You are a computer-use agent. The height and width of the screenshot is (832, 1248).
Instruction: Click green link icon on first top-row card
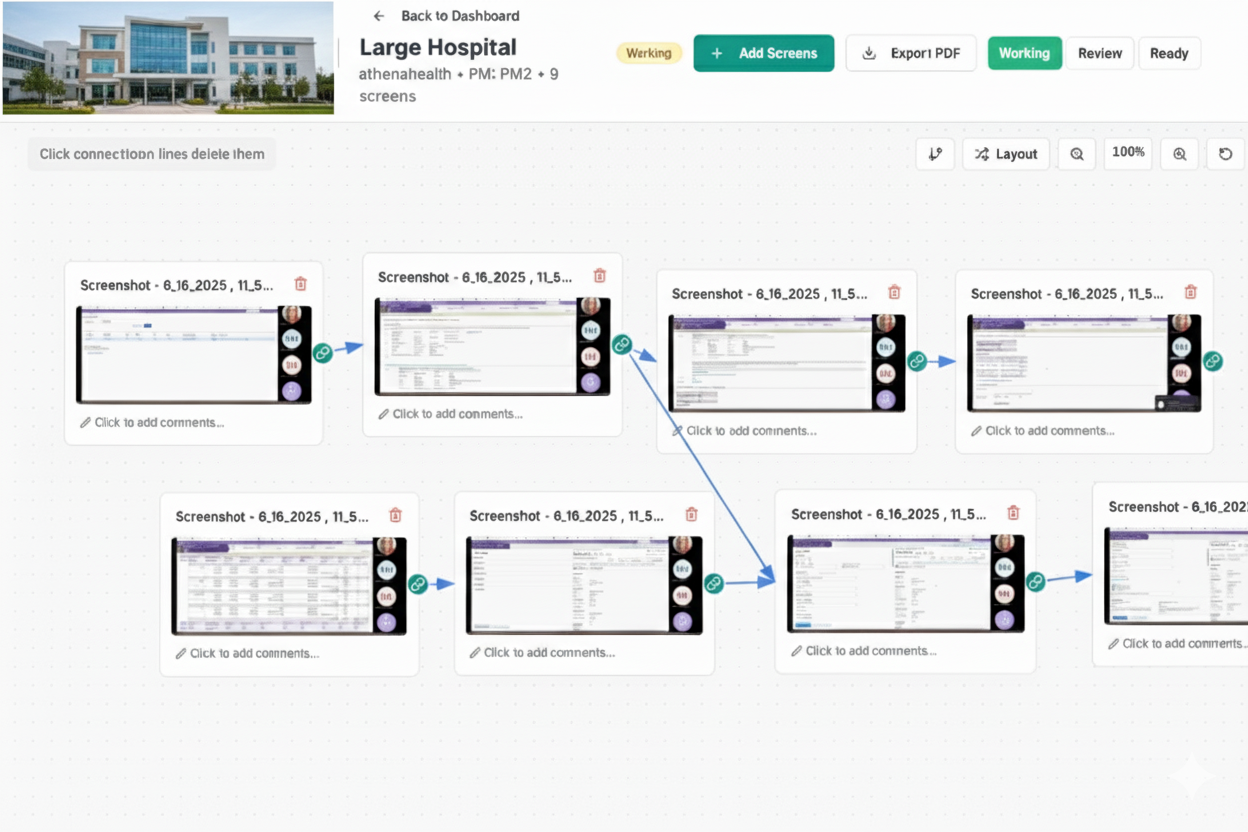322,353
